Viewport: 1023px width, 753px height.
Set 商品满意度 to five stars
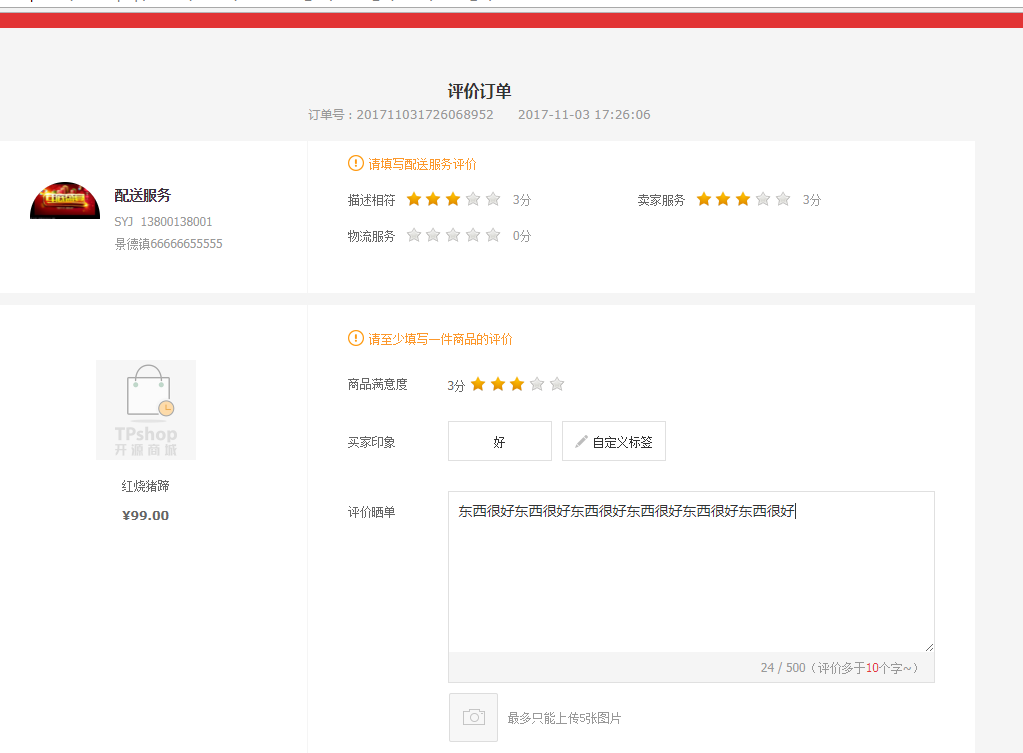coord(557,384)
